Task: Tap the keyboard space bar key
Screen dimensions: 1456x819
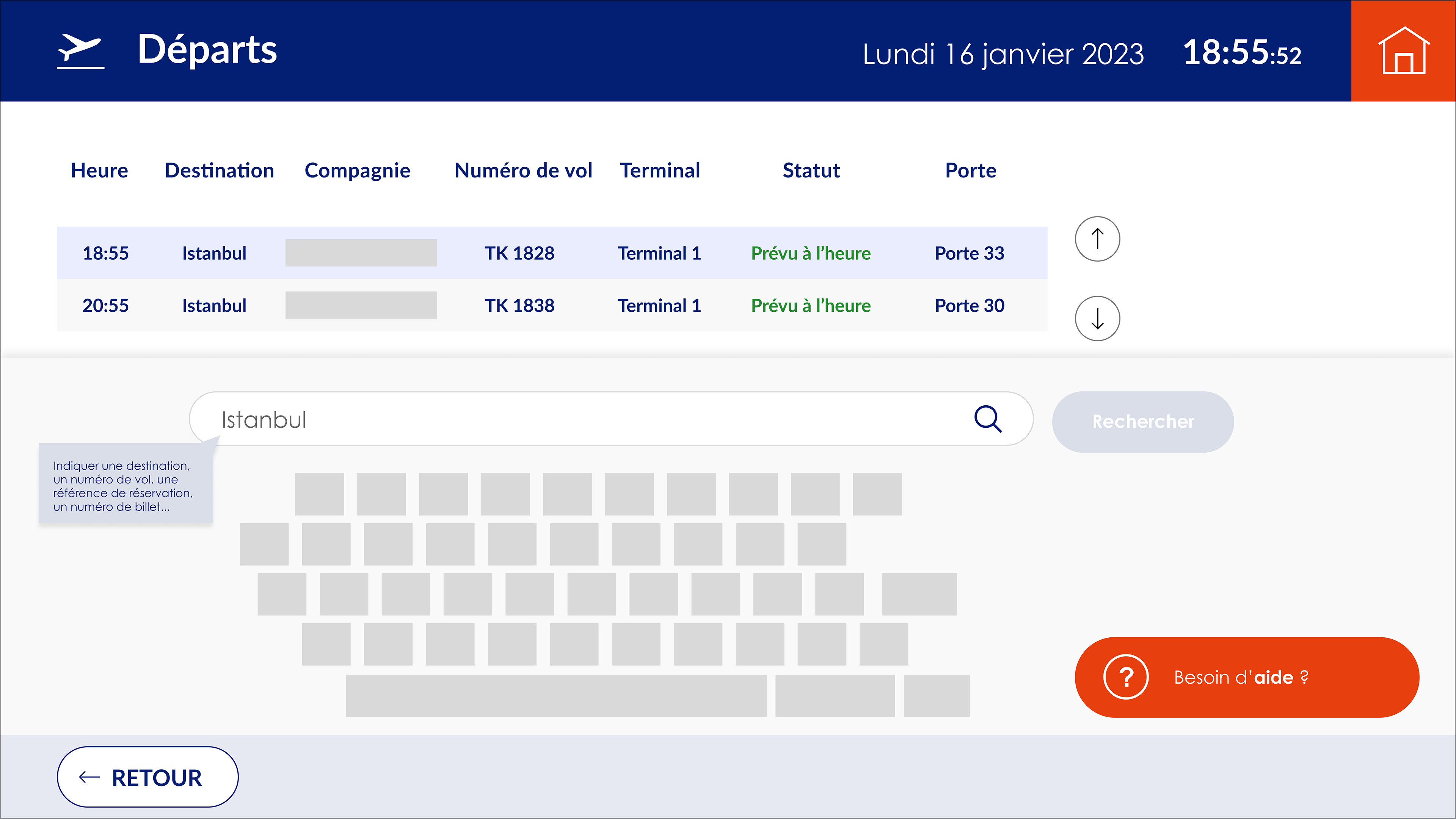Action: (556, 696)
